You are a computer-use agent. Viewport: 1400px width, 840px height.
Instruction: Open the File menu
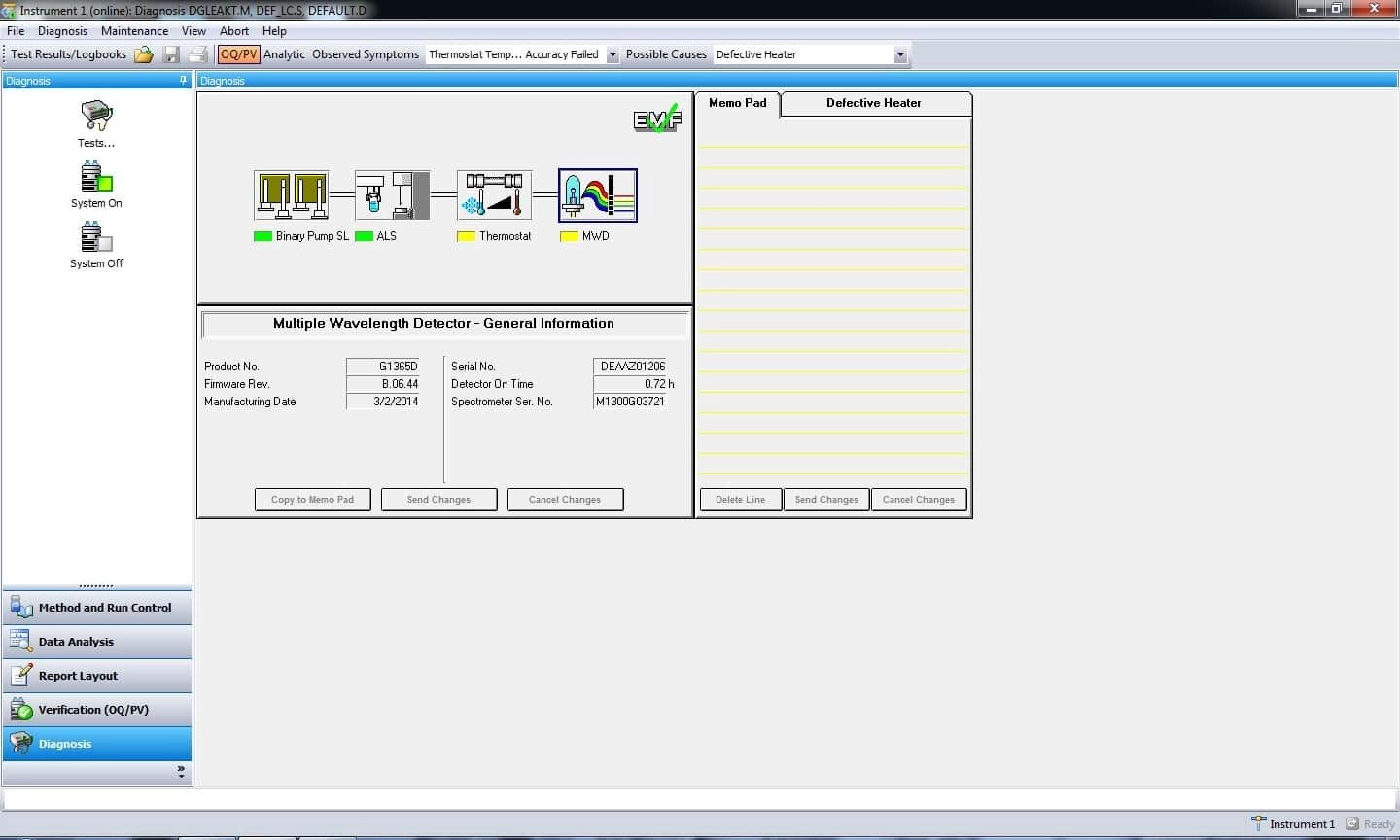pyautogui.click(x=16, y=31)
